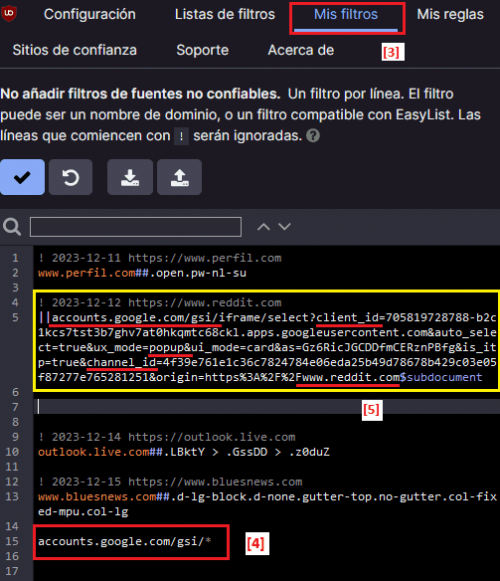Click the magnifier search icon

(x=12, y=226)
